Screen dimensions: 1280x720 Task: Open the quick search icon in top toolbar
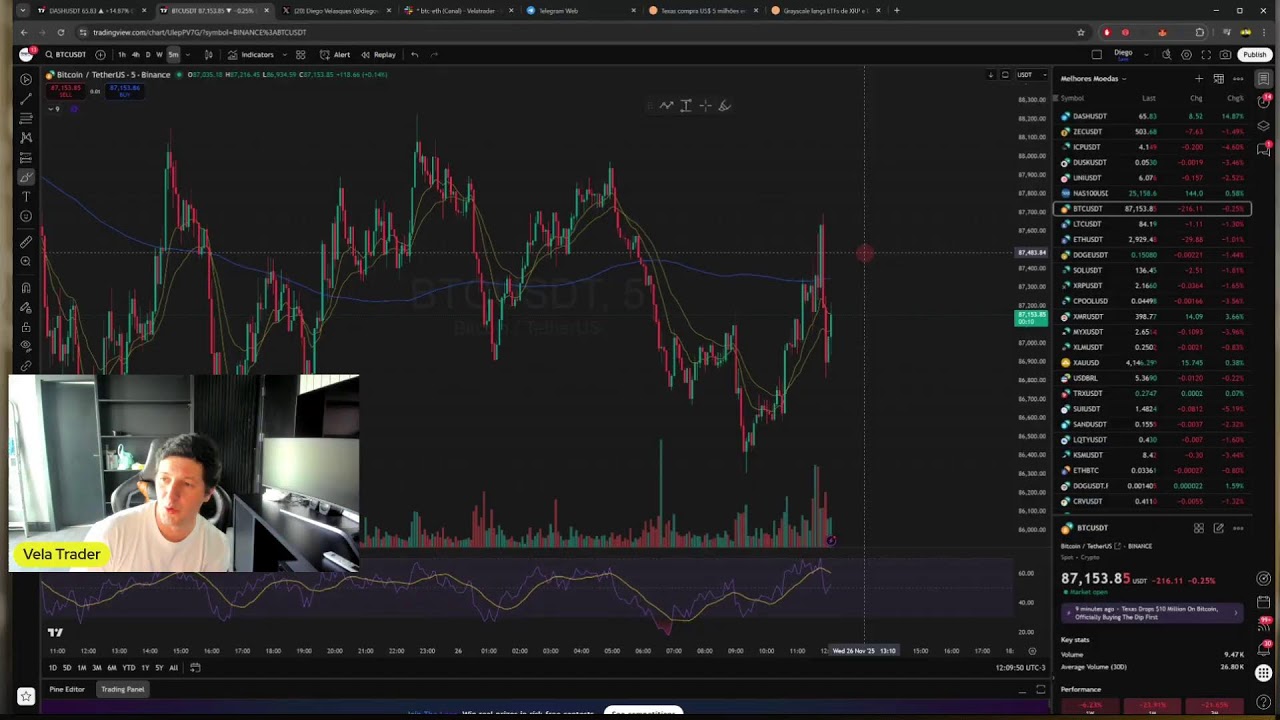(x=1167, y=54)
